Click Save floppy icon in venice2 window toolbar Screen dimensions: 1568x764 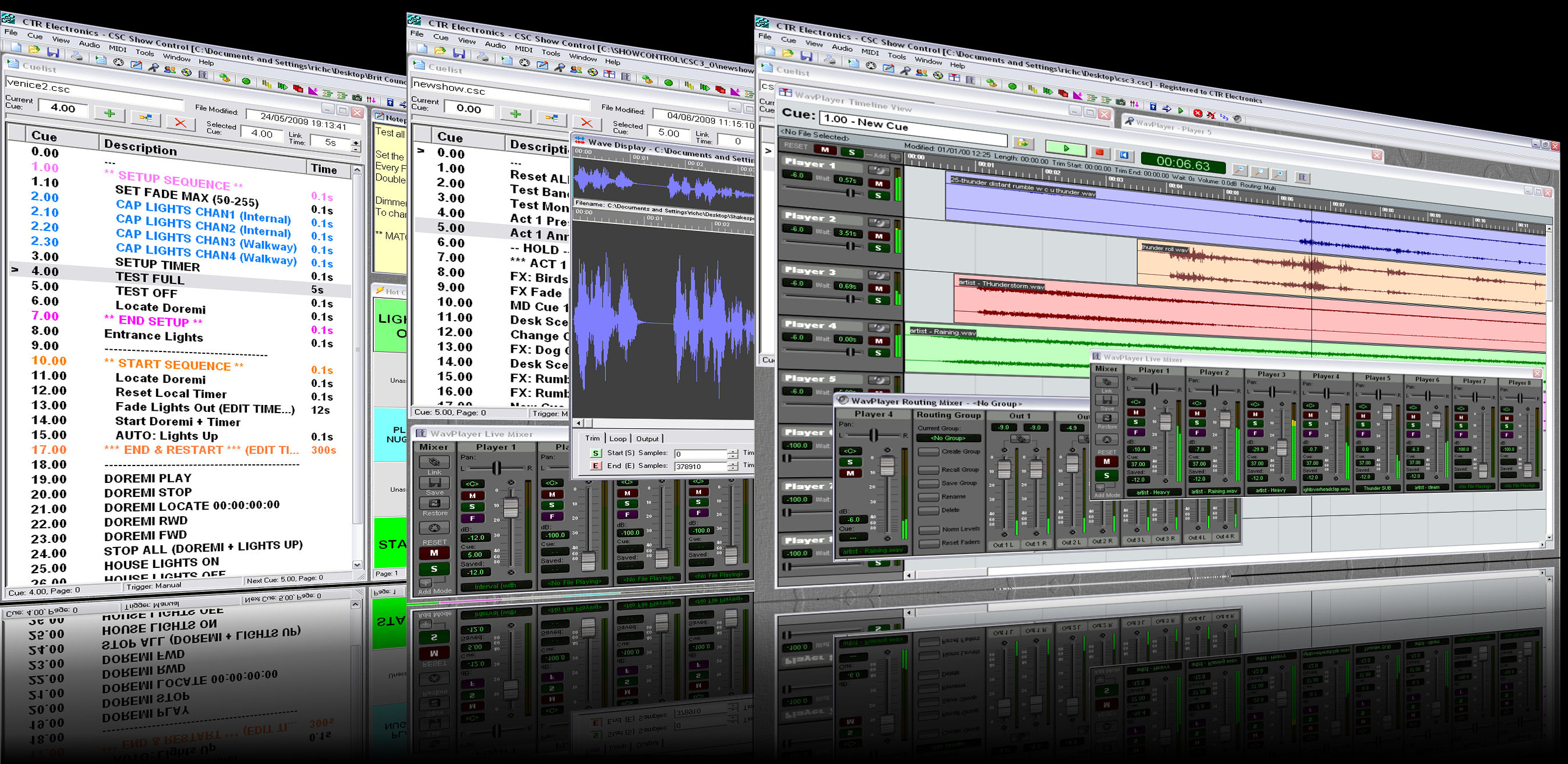click(x=54, y=52)
